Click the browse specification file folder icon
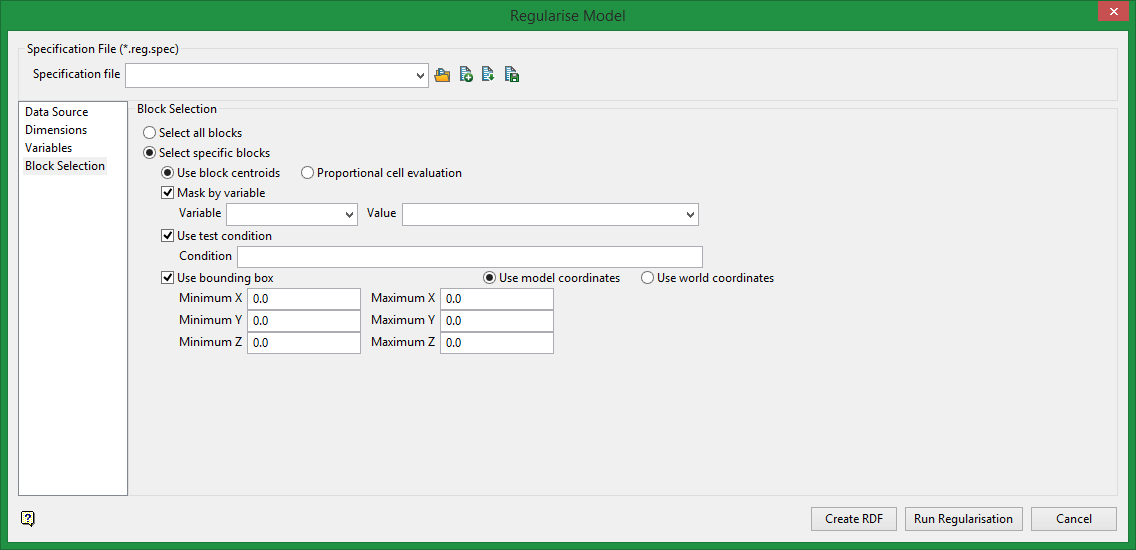The width and height of the screenshot is (1136, 550). pyautogui.click(x=443, y=75)
